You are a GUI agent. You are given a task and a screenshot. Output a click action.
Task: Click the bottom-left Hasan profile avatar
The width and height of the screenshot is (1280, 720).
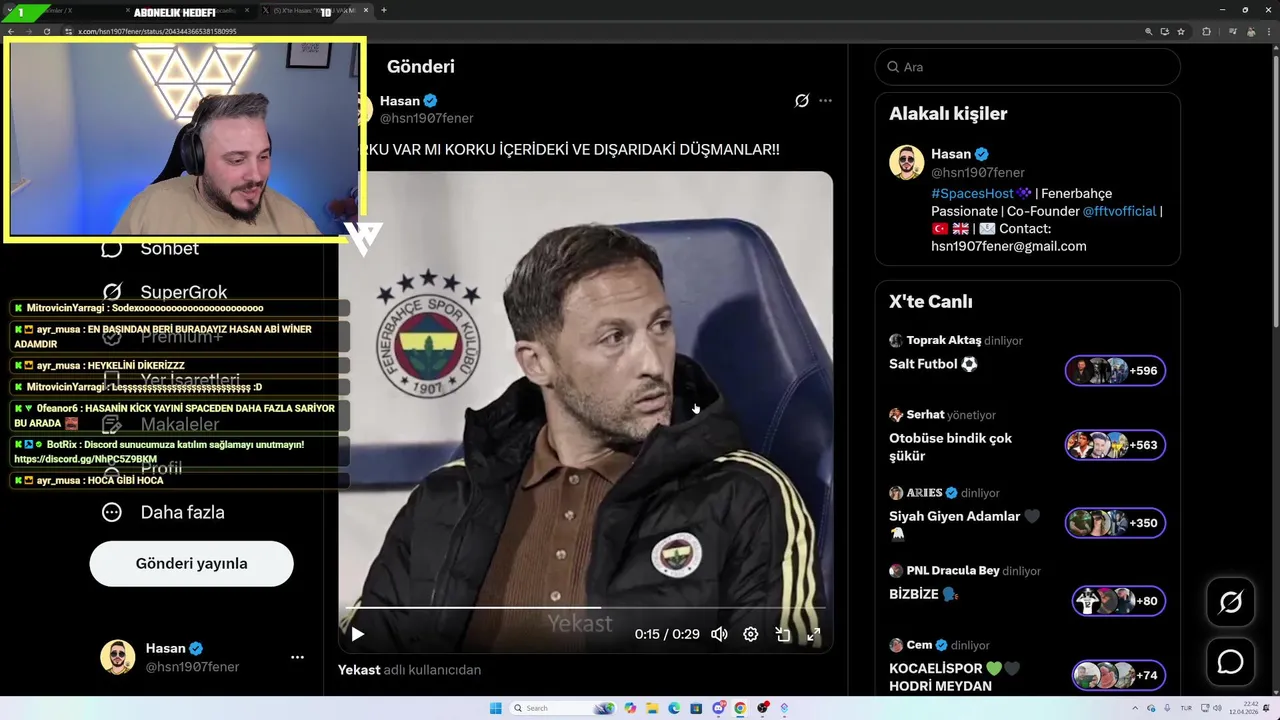117,657
